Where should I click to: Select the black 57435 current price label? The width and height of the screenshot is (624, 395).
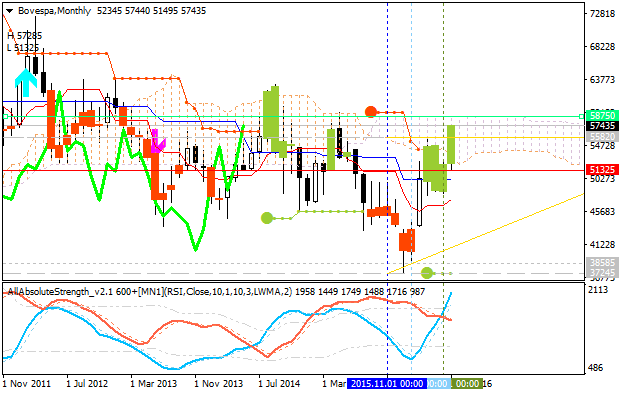pos(602,126)
